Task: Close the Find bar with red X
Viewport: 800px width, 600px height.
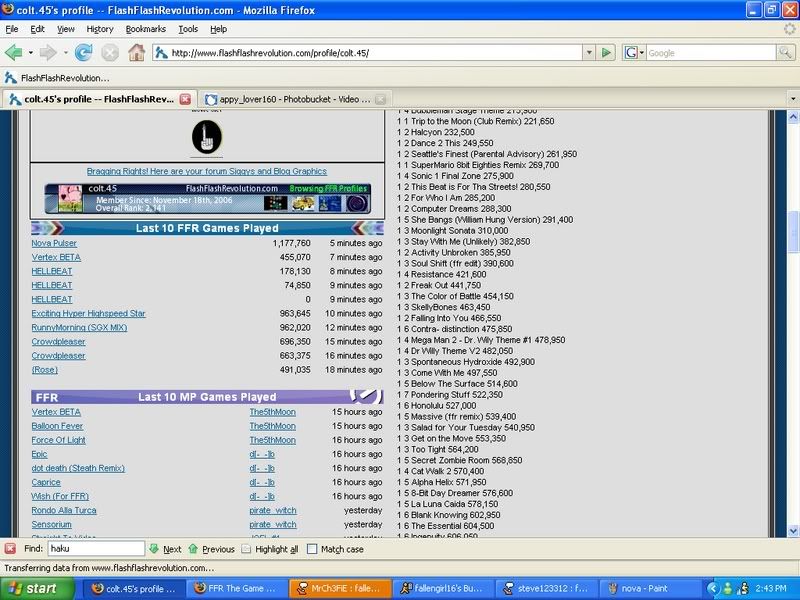Action: (x=10, y=549)
